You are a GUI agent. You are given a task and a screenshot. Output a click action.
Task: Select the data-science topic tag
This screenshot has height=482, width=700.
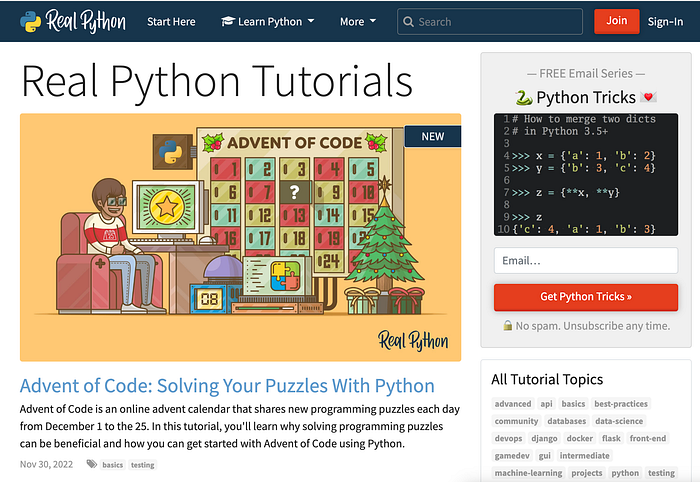[x=619, y=421]
